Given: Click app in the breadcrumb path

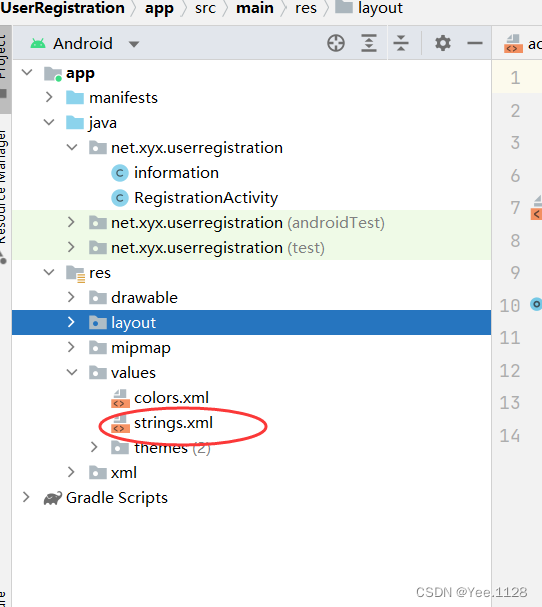Looking at the screenshot, I should (x=159, y=9).
